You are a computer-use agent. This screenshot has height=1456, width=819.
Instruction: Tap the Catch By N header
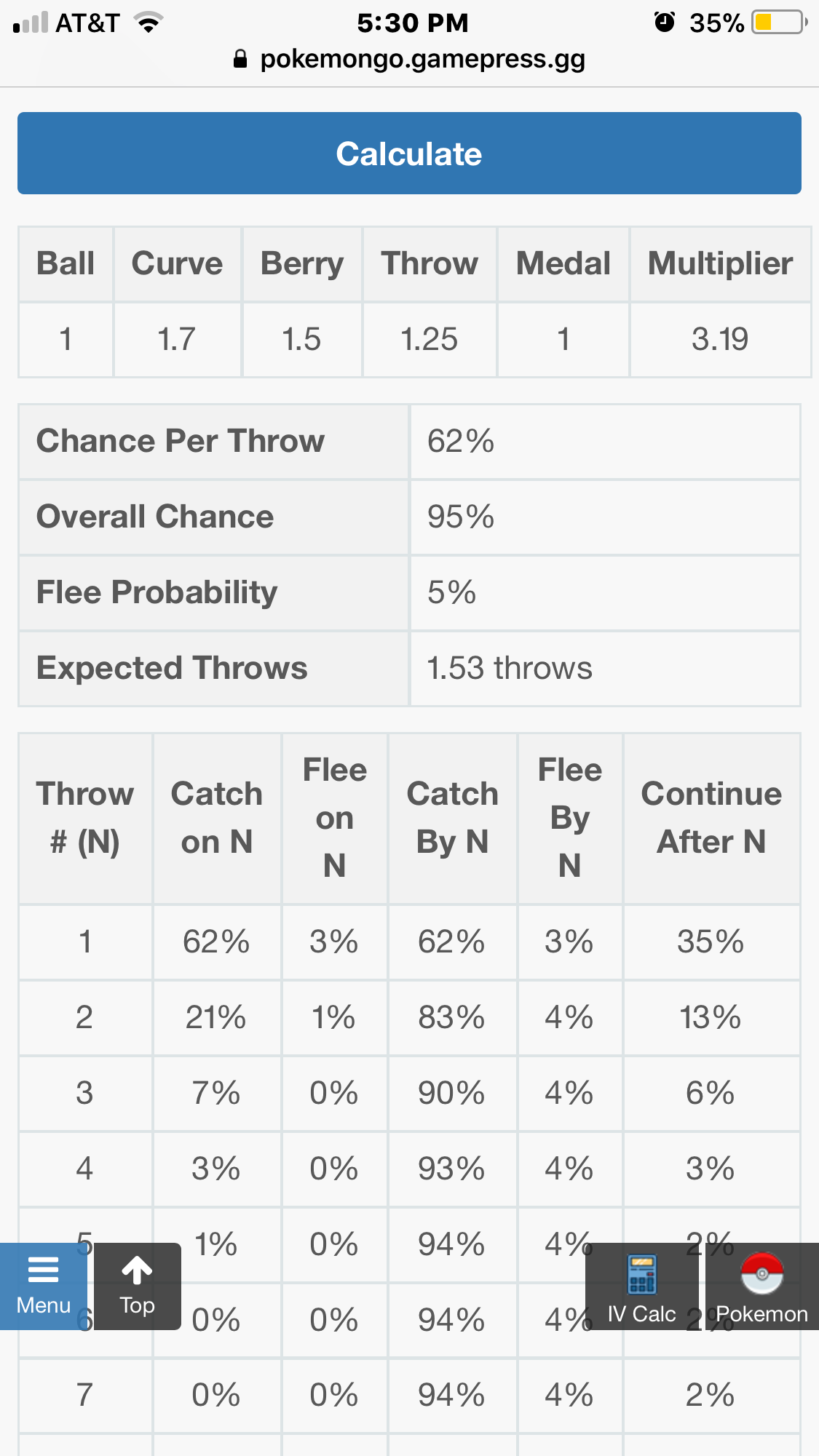tap(452, 818)
